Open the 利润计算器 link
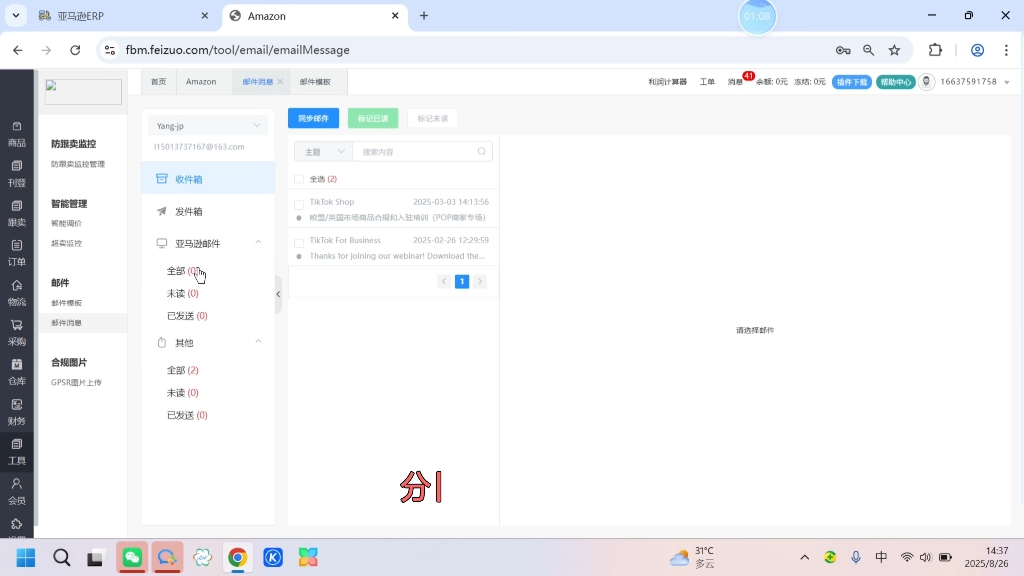Viewport: 1024px width, 576px height. pos(667,82)
